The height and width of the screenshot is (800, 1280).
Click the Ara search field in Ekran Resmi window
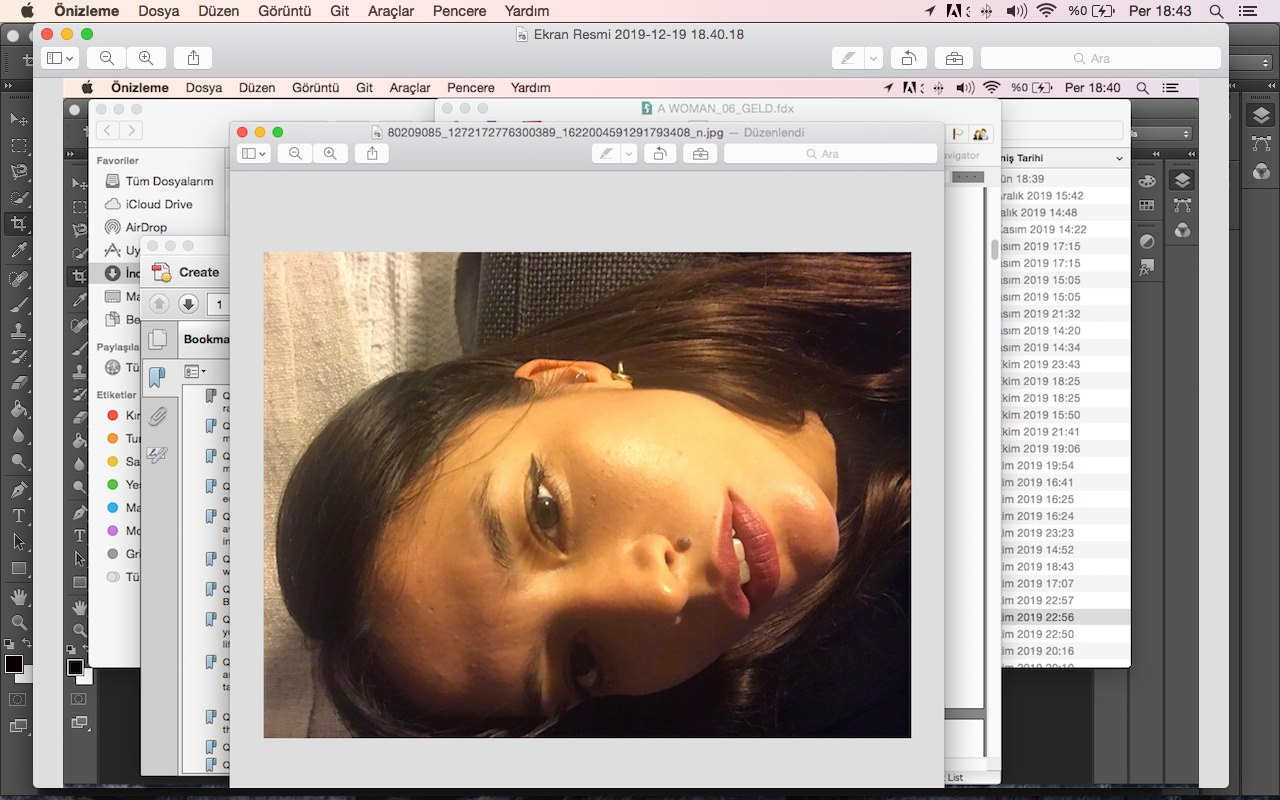click(x=1100, y=58)
